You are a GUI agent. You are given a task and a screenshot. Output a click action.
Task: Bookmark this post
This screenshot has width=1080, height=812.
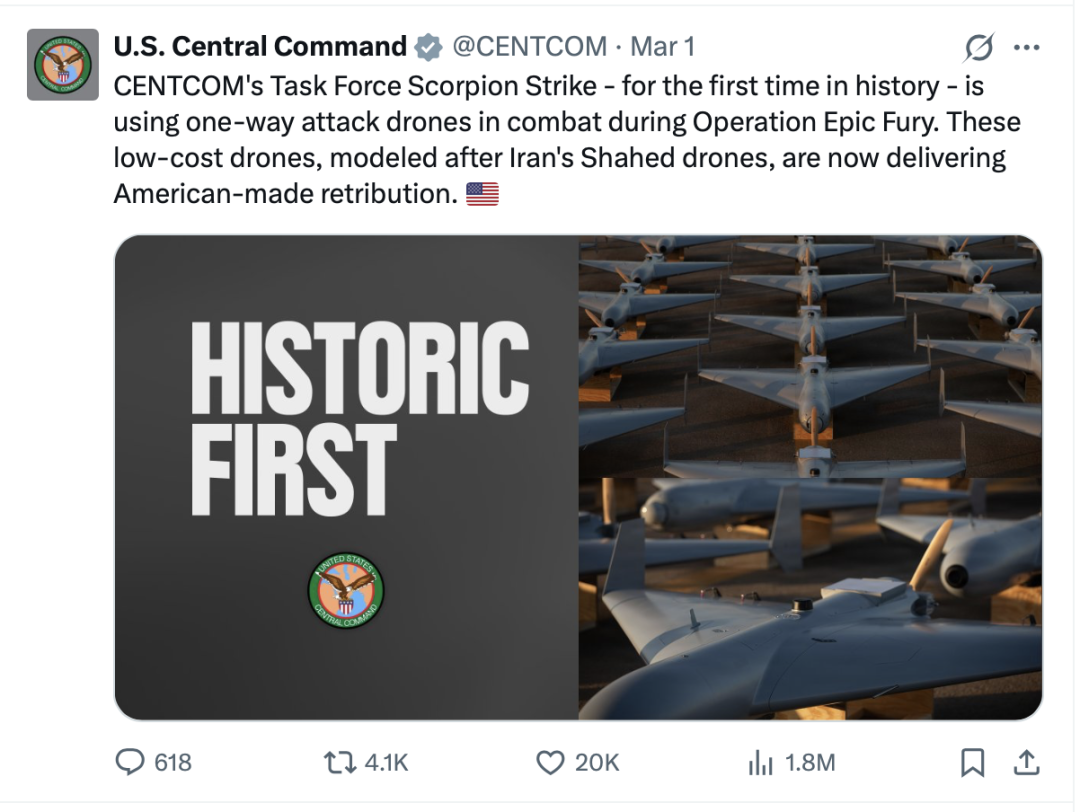coord(971,763)
